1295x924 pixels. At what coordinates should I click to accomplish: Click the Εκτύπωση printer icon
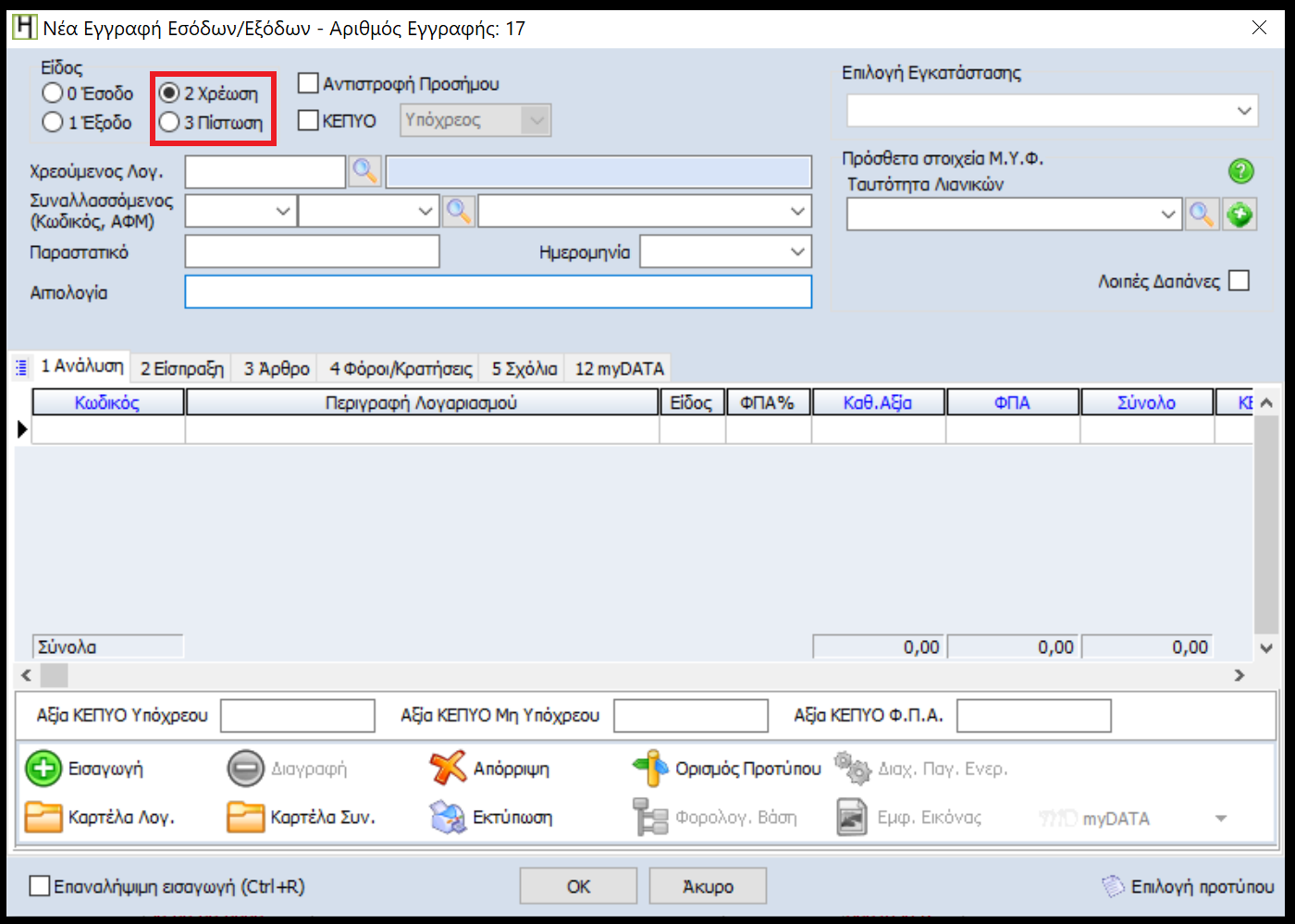(448, 818)
